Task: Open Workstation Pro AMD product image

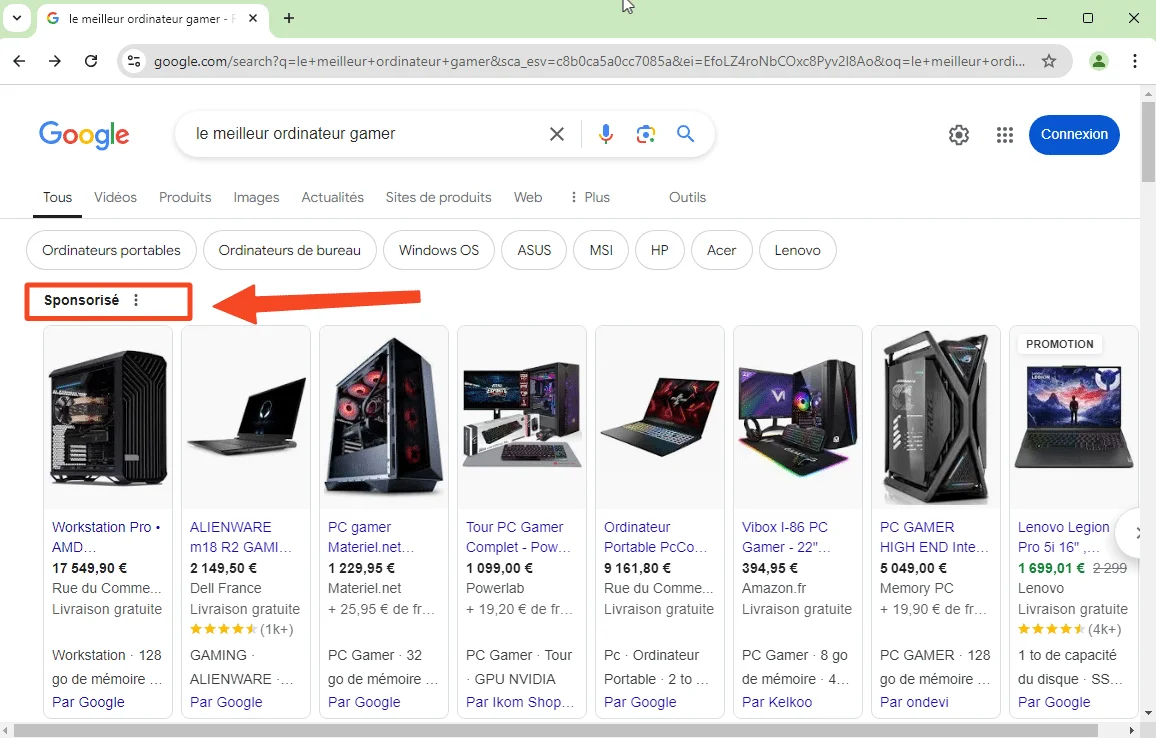Action: 108,417
